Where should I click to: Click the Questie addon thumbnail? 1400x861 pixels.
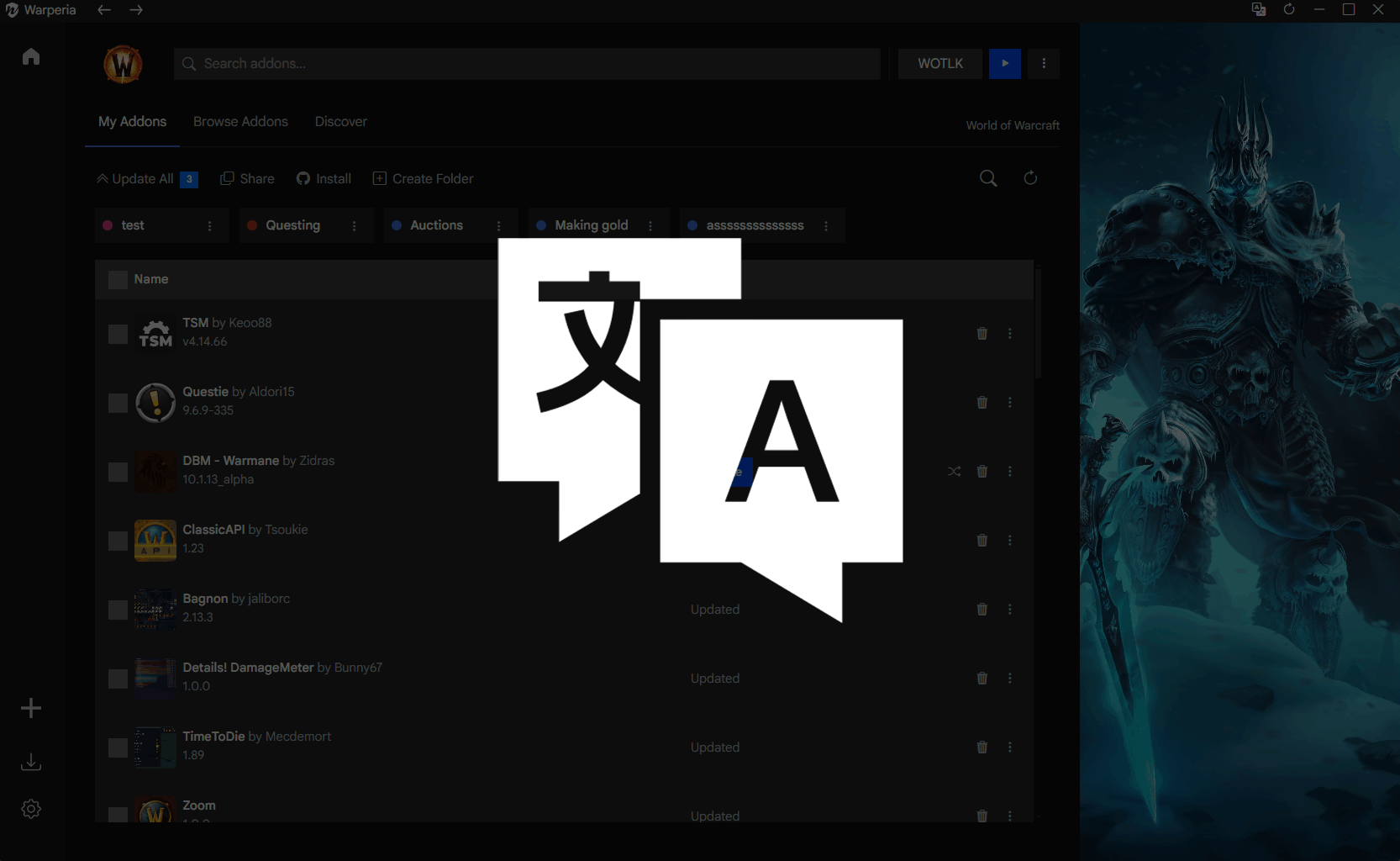click(155, 403)
